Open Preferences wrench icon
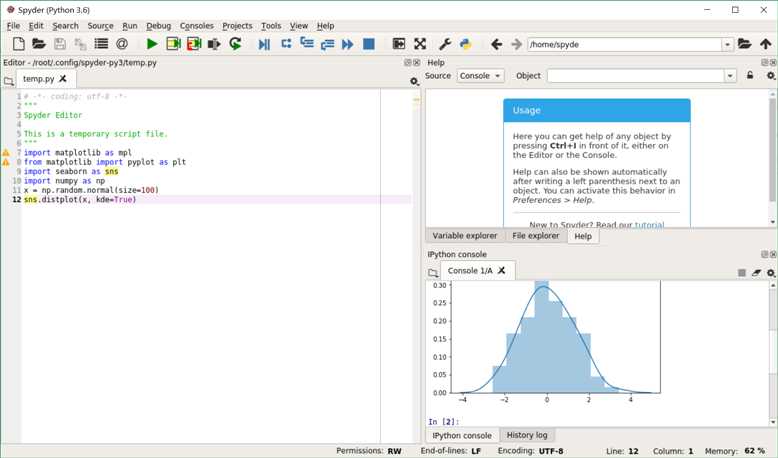The image size is (778, 458). pos(445,44)
